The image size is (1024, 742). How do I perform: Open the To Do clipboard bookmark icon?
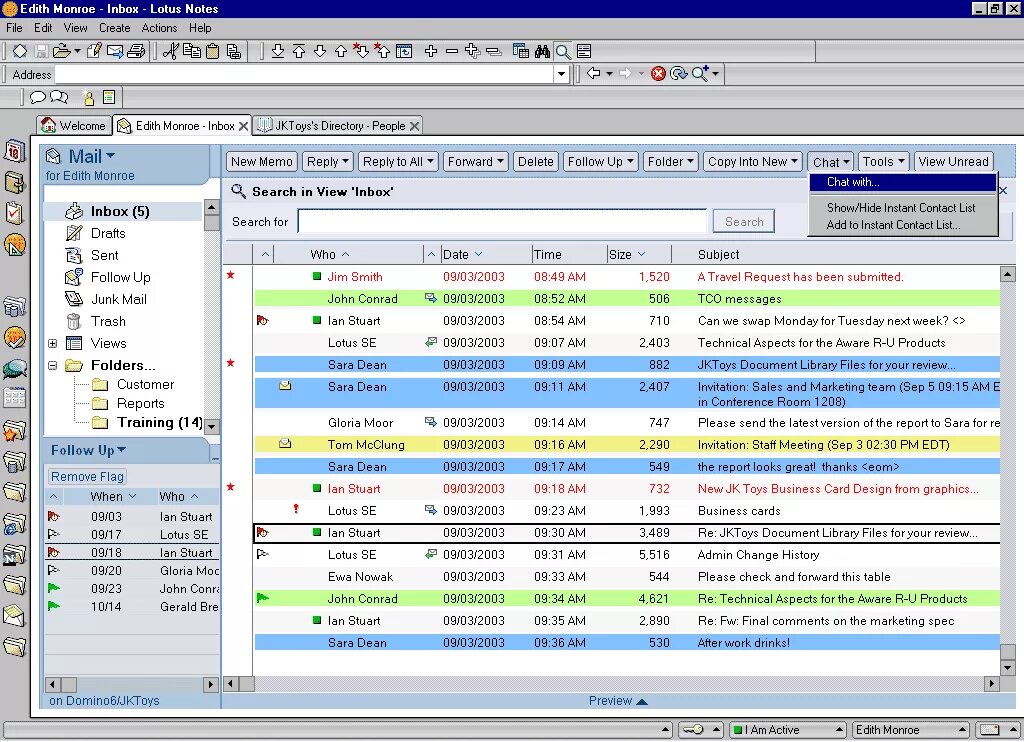tap(14, 213)
